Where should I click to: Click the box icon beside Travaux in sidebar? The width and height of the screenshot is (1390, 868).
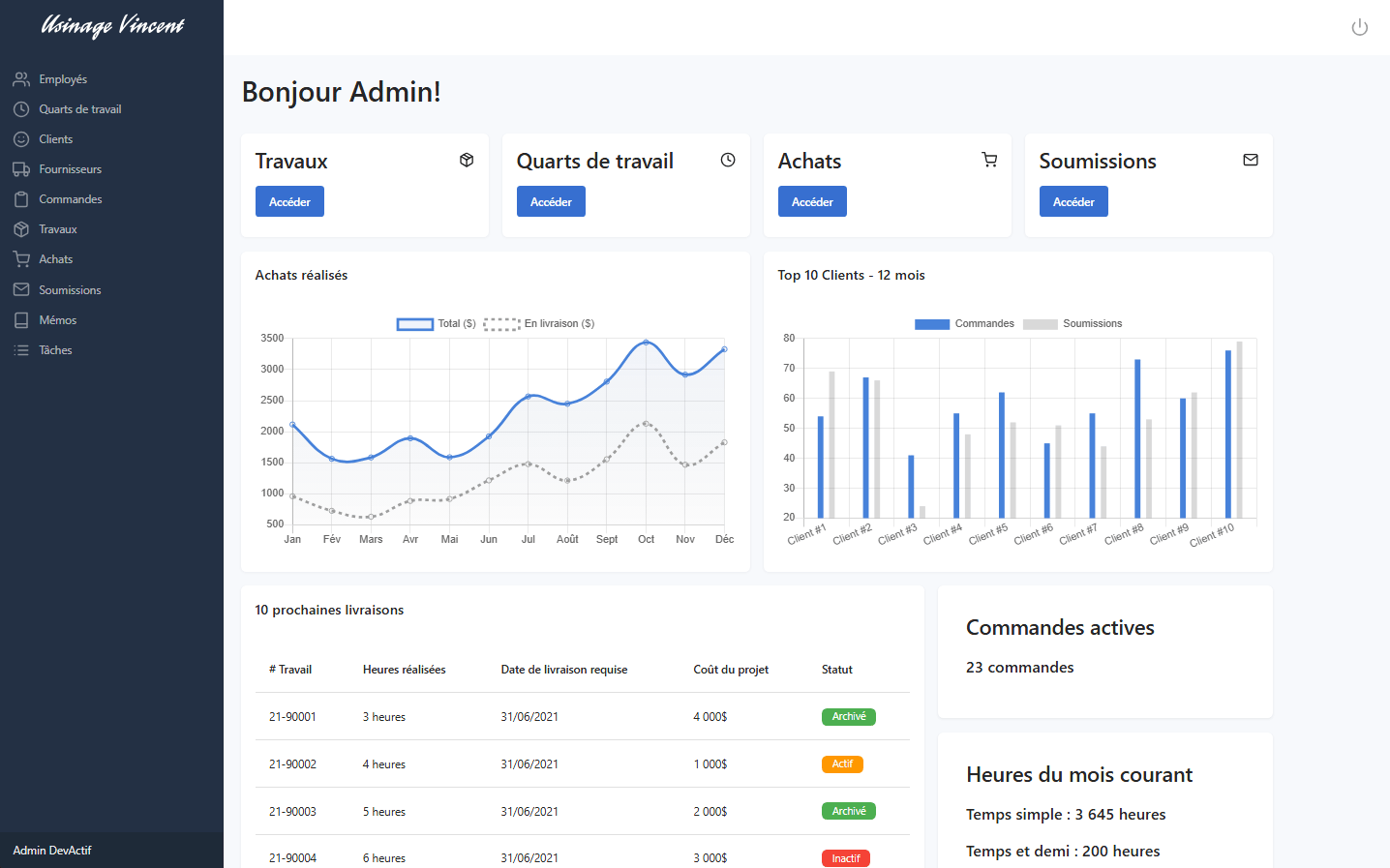pos(21,229)
